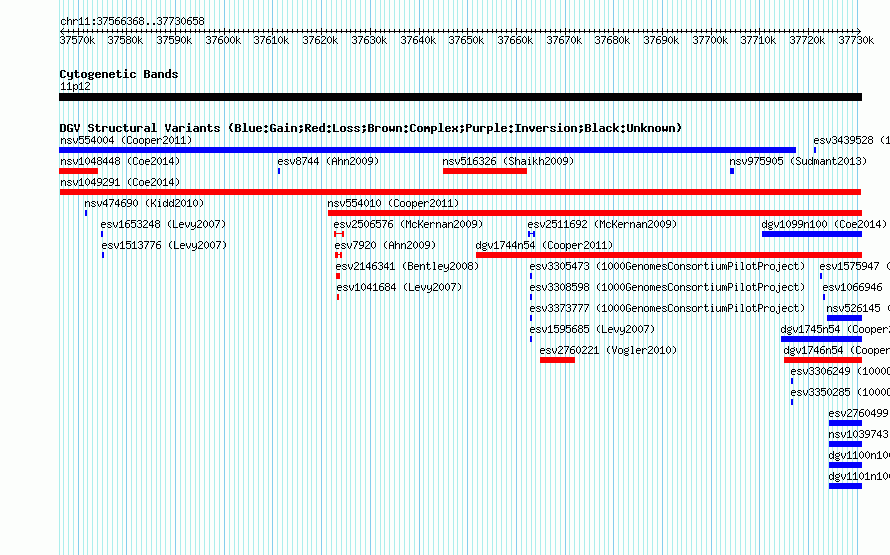Open variant nsv474690 (Kidd2010) label
Viewport: 890px width, 555px height.
(x=144, y=203)
